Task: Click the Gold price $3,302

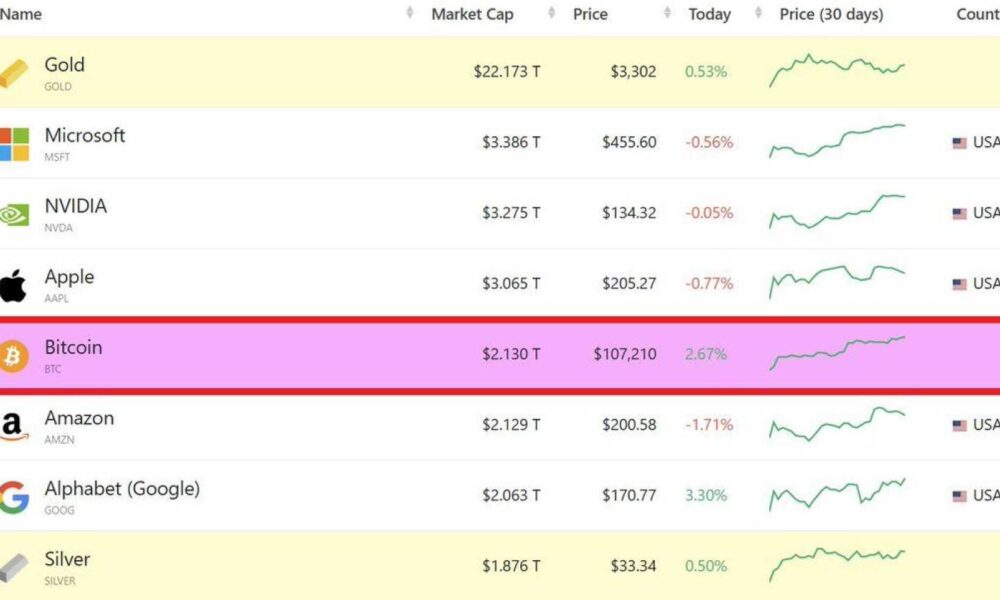Action: pyautogui.click(x=633, y=71)
